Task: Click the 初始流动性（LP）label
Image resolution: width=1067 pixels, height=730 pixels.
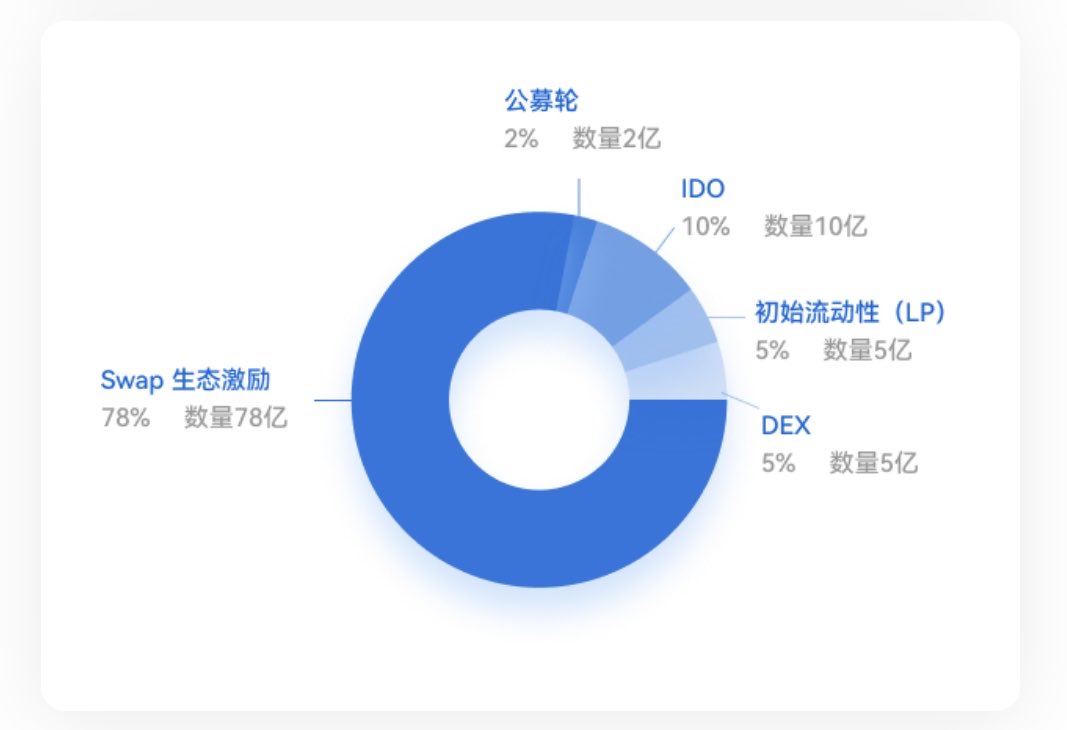Action: [x=850, y=312]
